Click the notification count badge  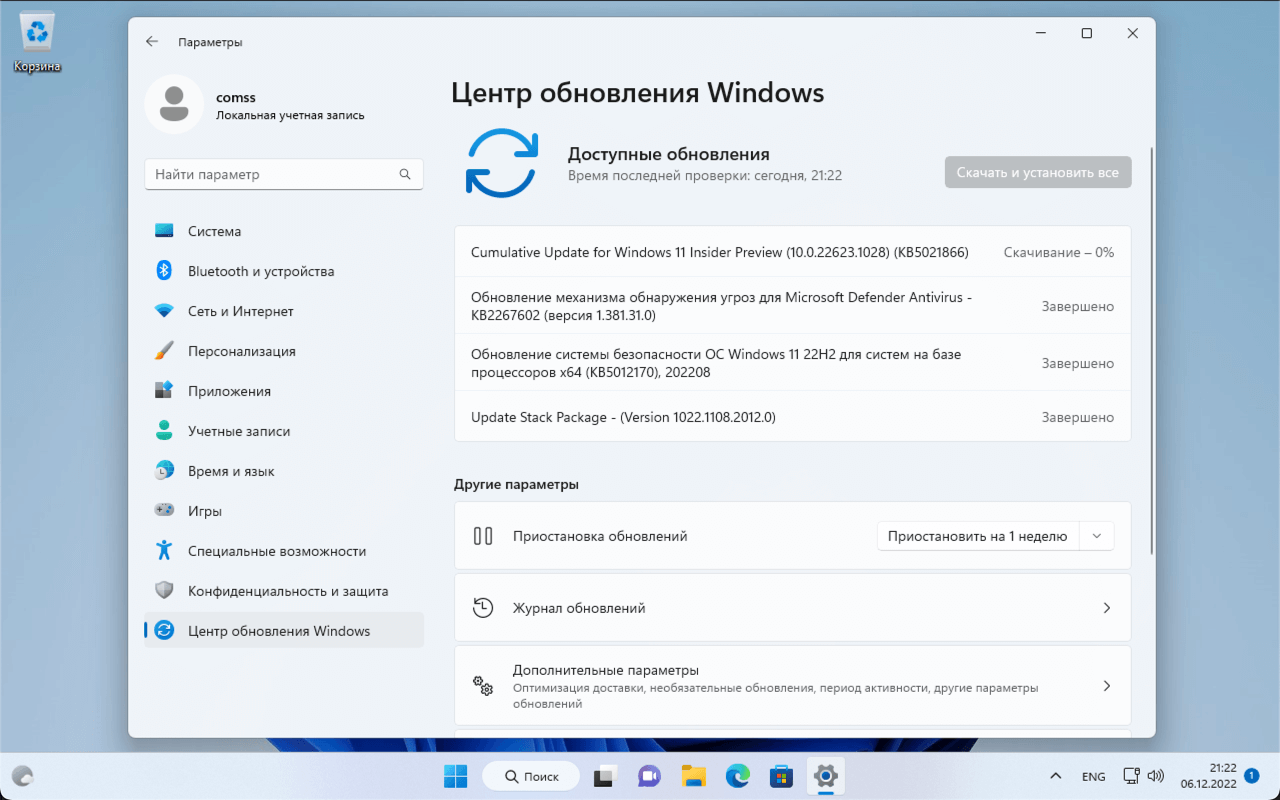pyautogui.click(x=1251, y=775)
